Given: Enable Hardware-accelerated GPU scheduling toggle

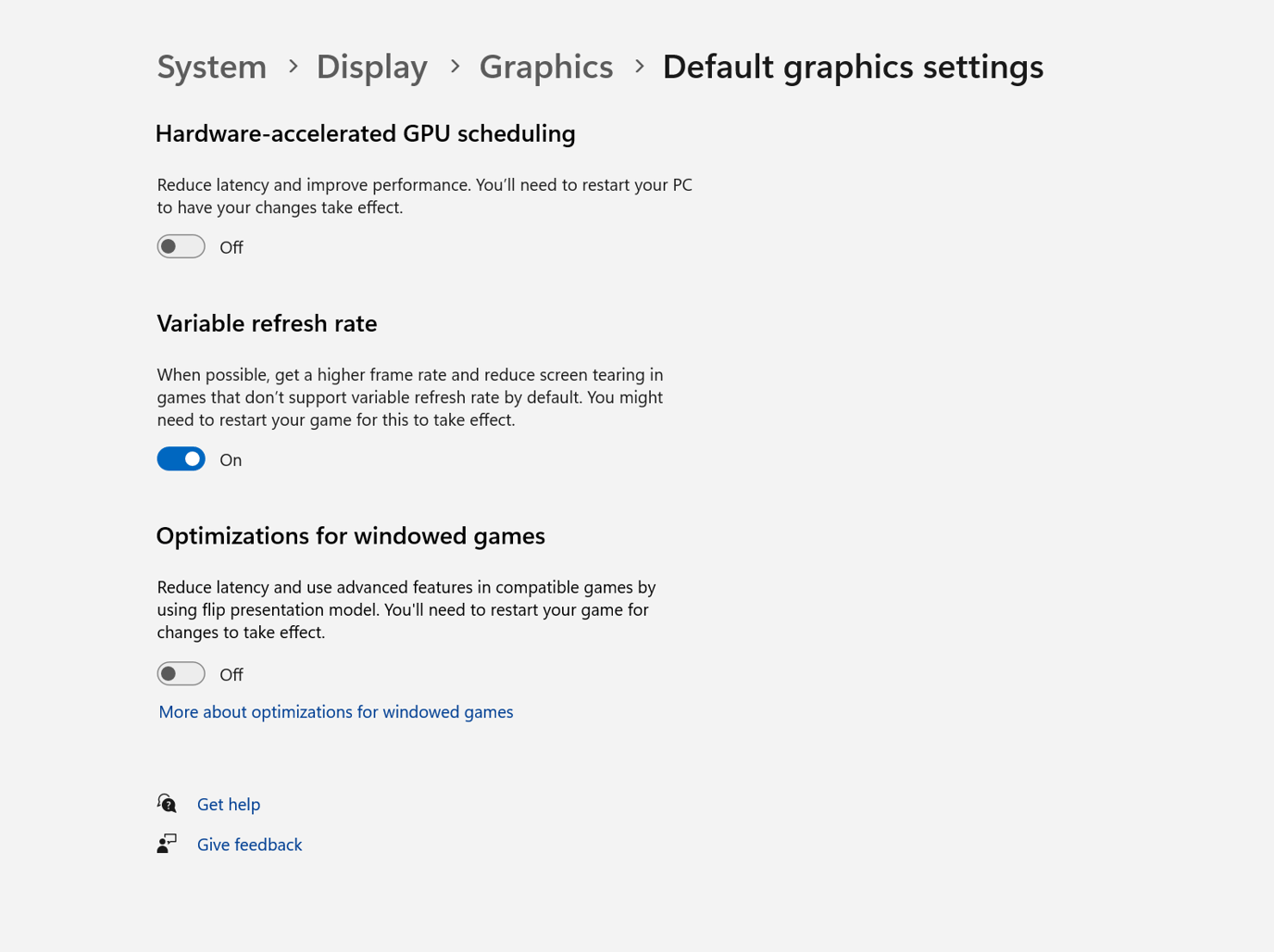Looking at the screenshot, I should coord(181,246).
